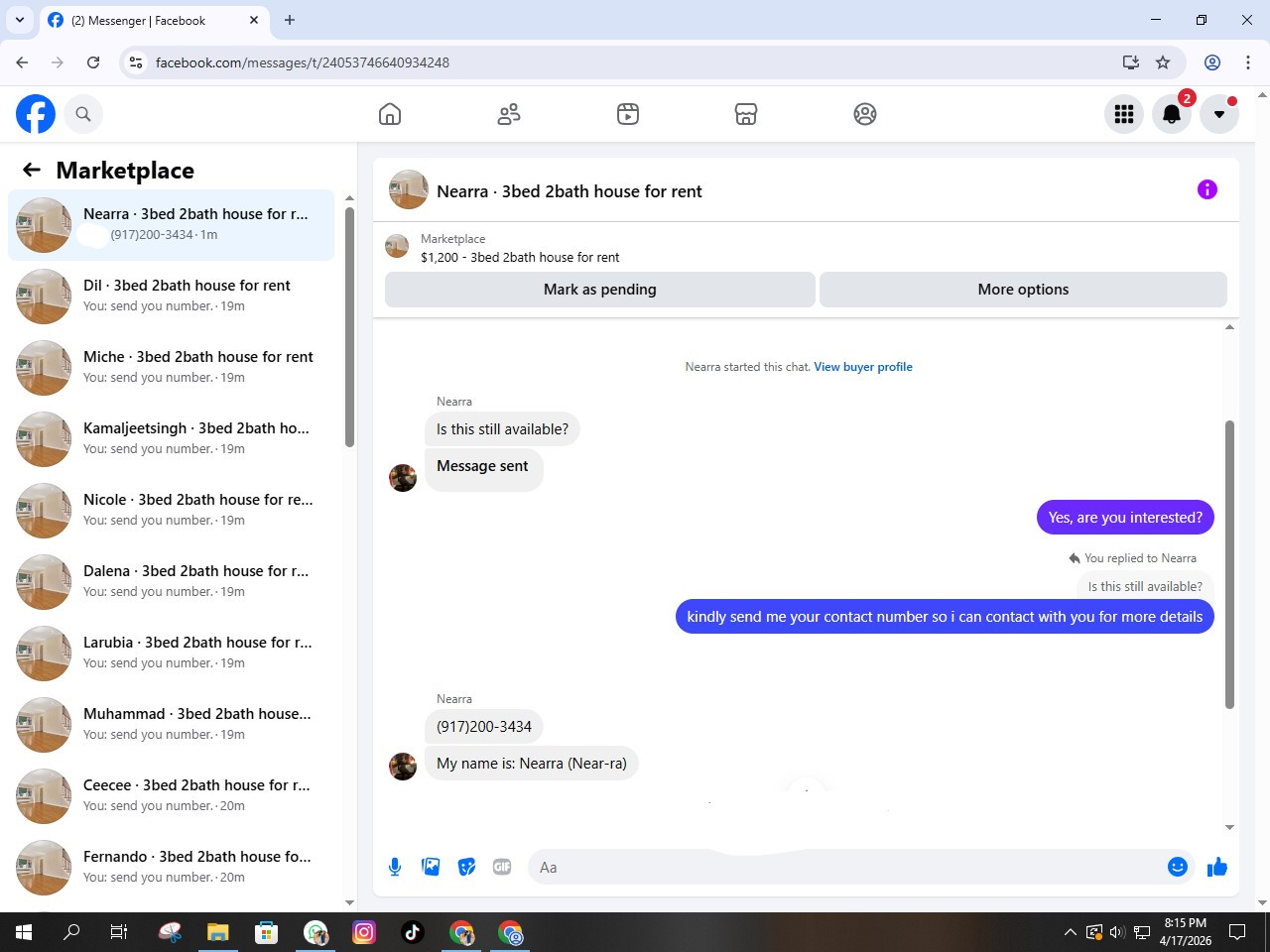Open the Friends icon in top navigation
Screen dimensions: 1270x952
(509, 114)
